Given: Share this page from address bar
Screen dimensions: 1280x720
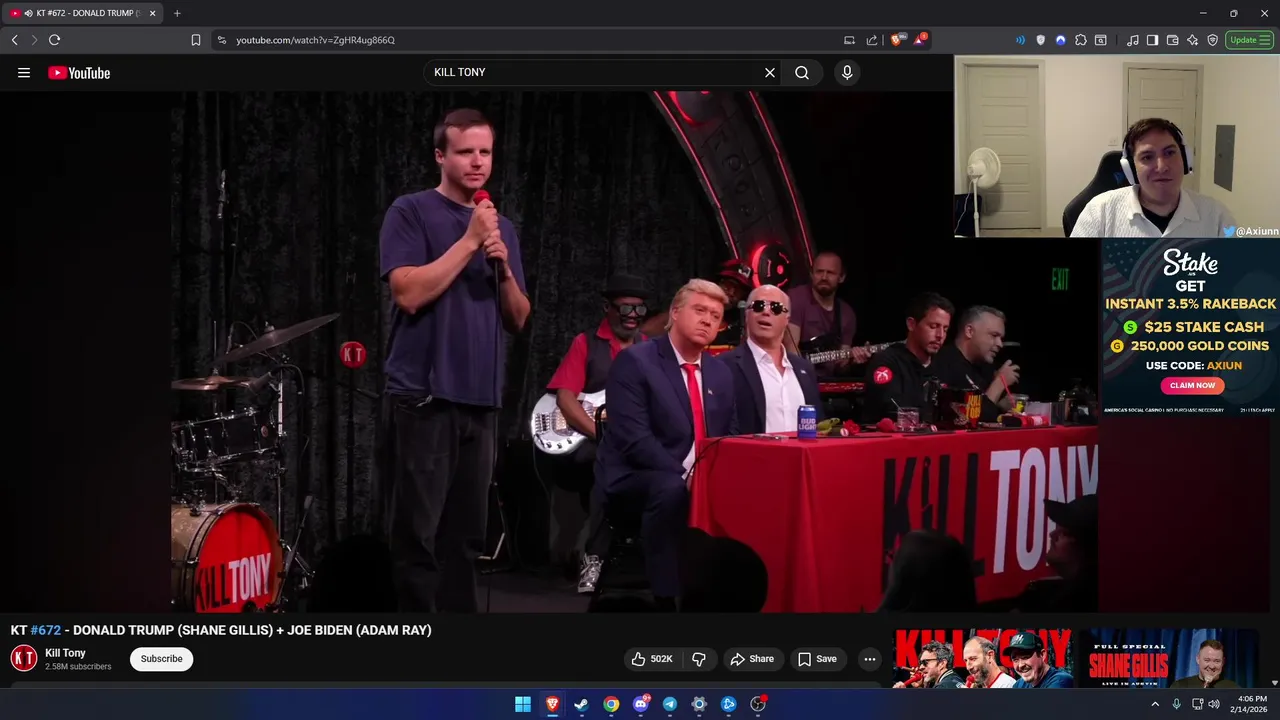Looking at the screenshot, I should pos(871,40).
